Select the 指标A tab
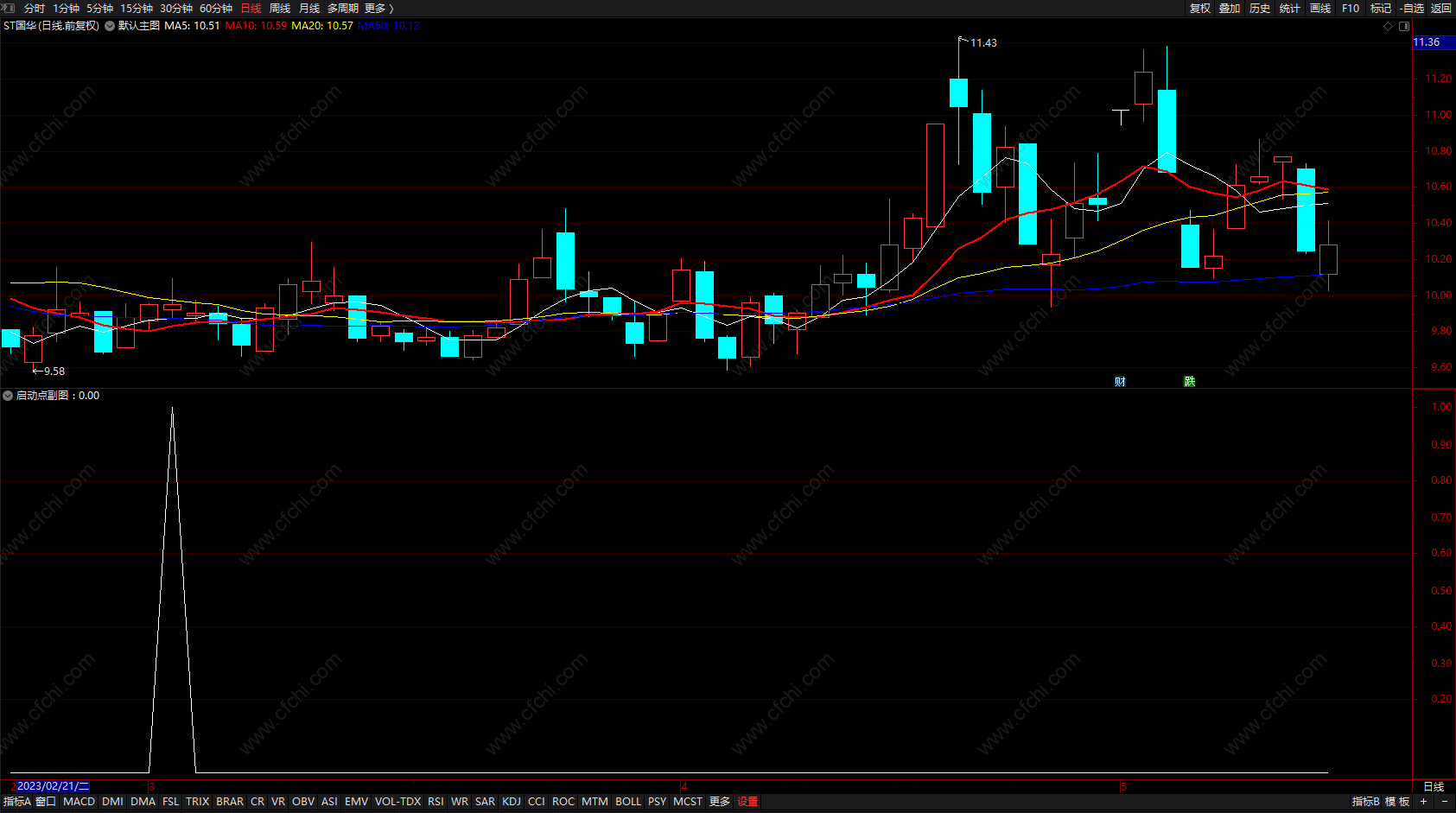The image size is (1456, 813). point(16,802)
